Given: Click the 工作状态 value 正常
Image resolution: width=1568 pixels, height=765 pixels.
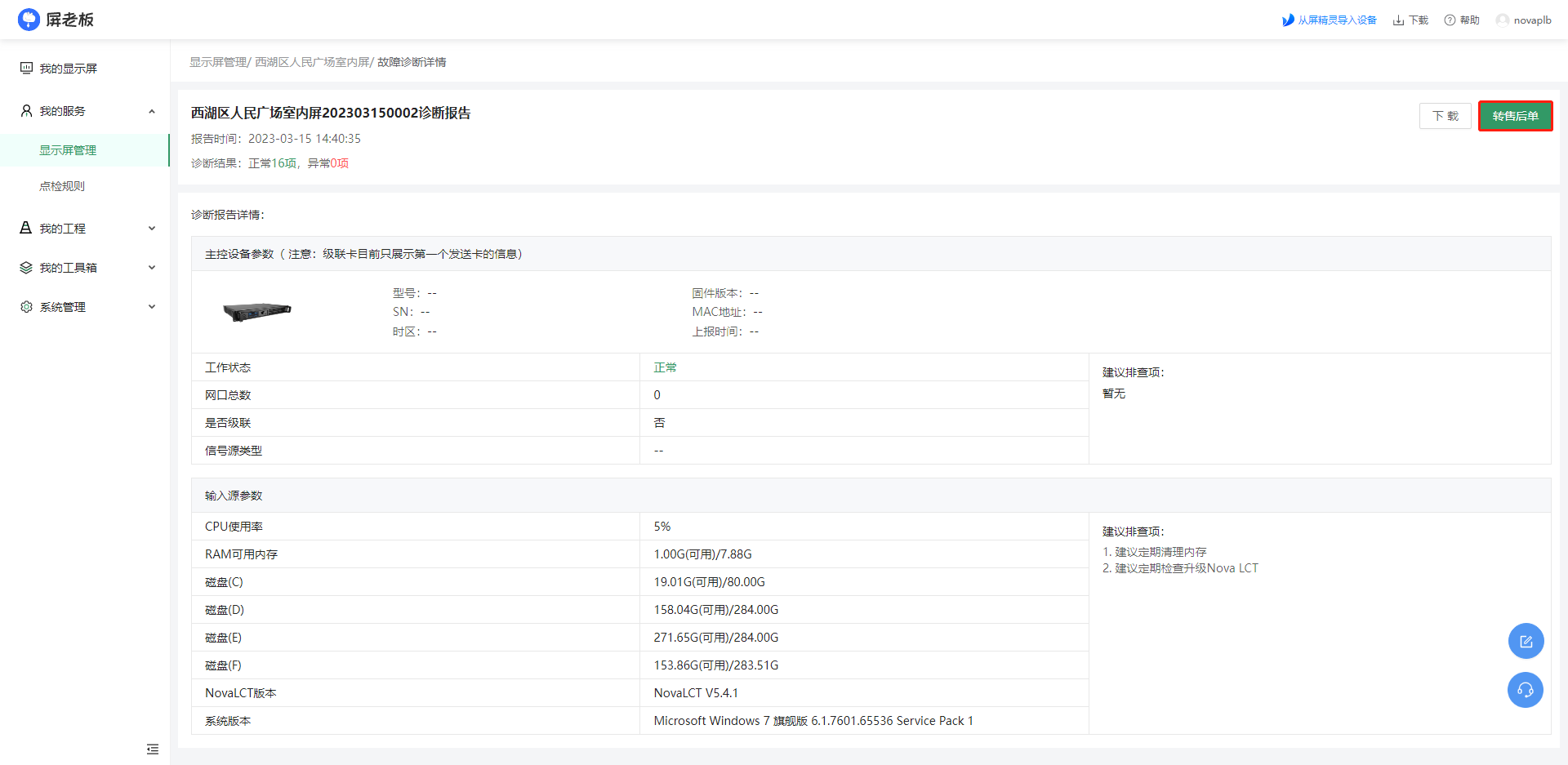Looking at the screenshot, I should tap(665, 367).
